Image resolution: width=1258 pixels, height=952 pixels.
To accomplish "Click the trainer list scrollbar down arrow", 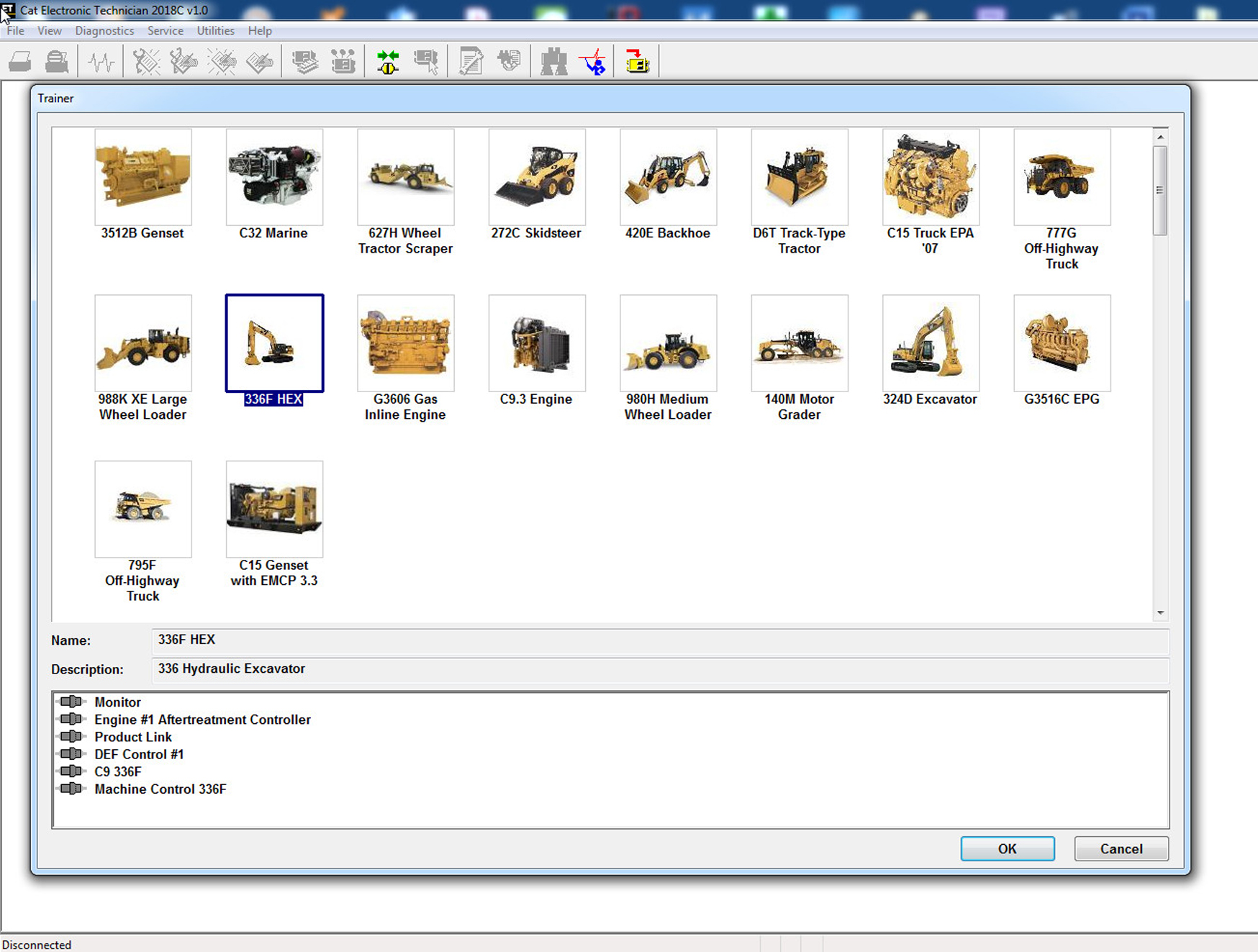I will (x=1160, y=613).
